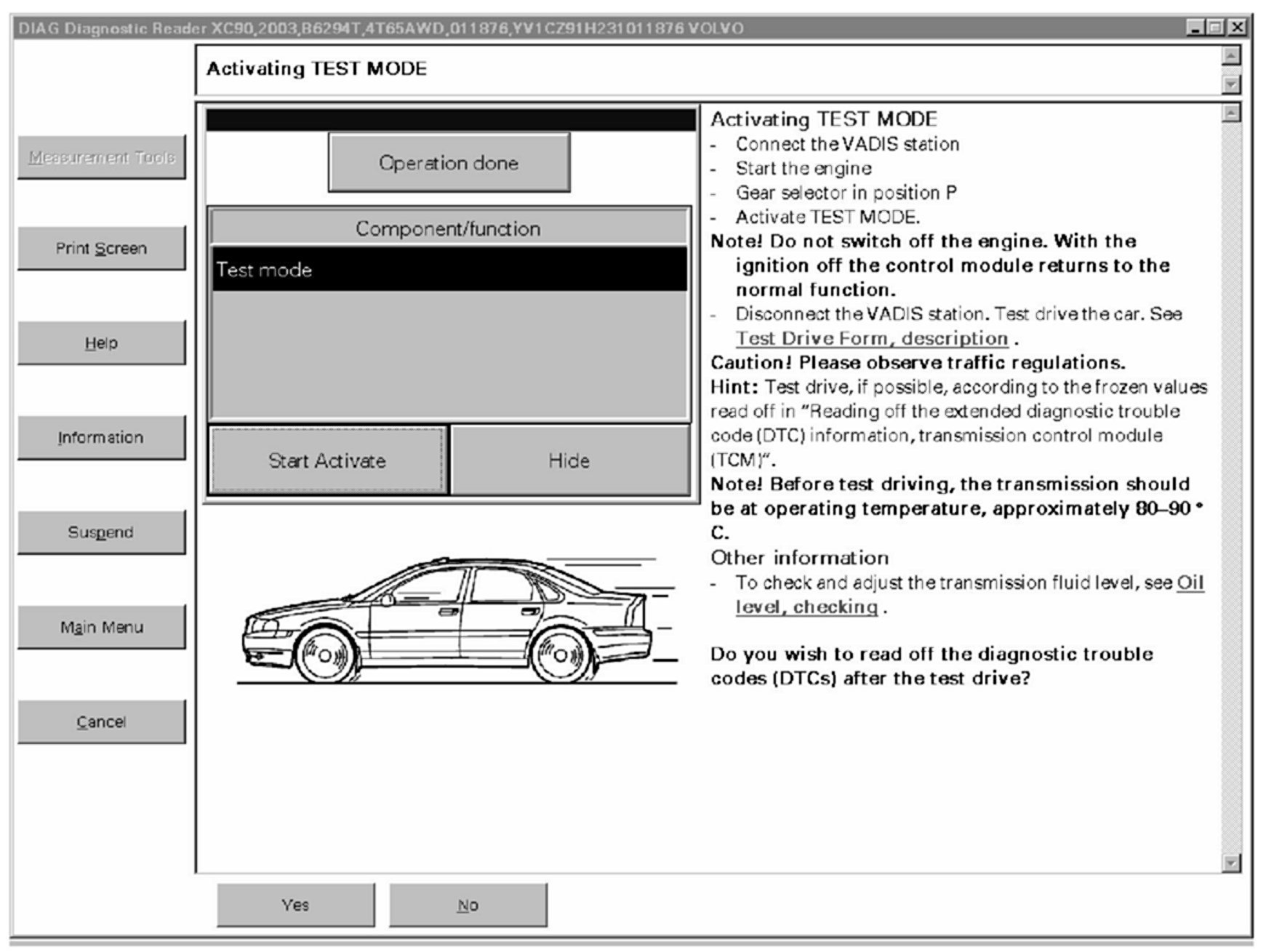Image resolution: width=1266 pixels, height=952 pixels.
Task: Click main panel scroll up arrow
Action: pyautogui.click(x=1231, y=113)
